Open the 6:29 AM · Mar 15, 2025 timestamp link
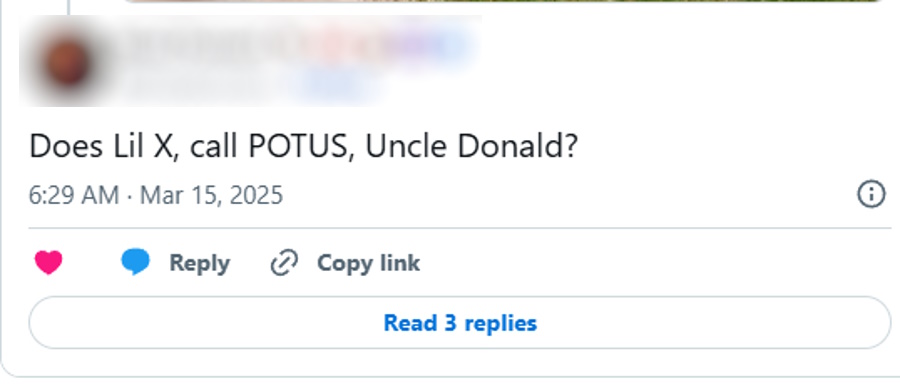This screenshot has width=900, height=386. [x=156, y=195]
